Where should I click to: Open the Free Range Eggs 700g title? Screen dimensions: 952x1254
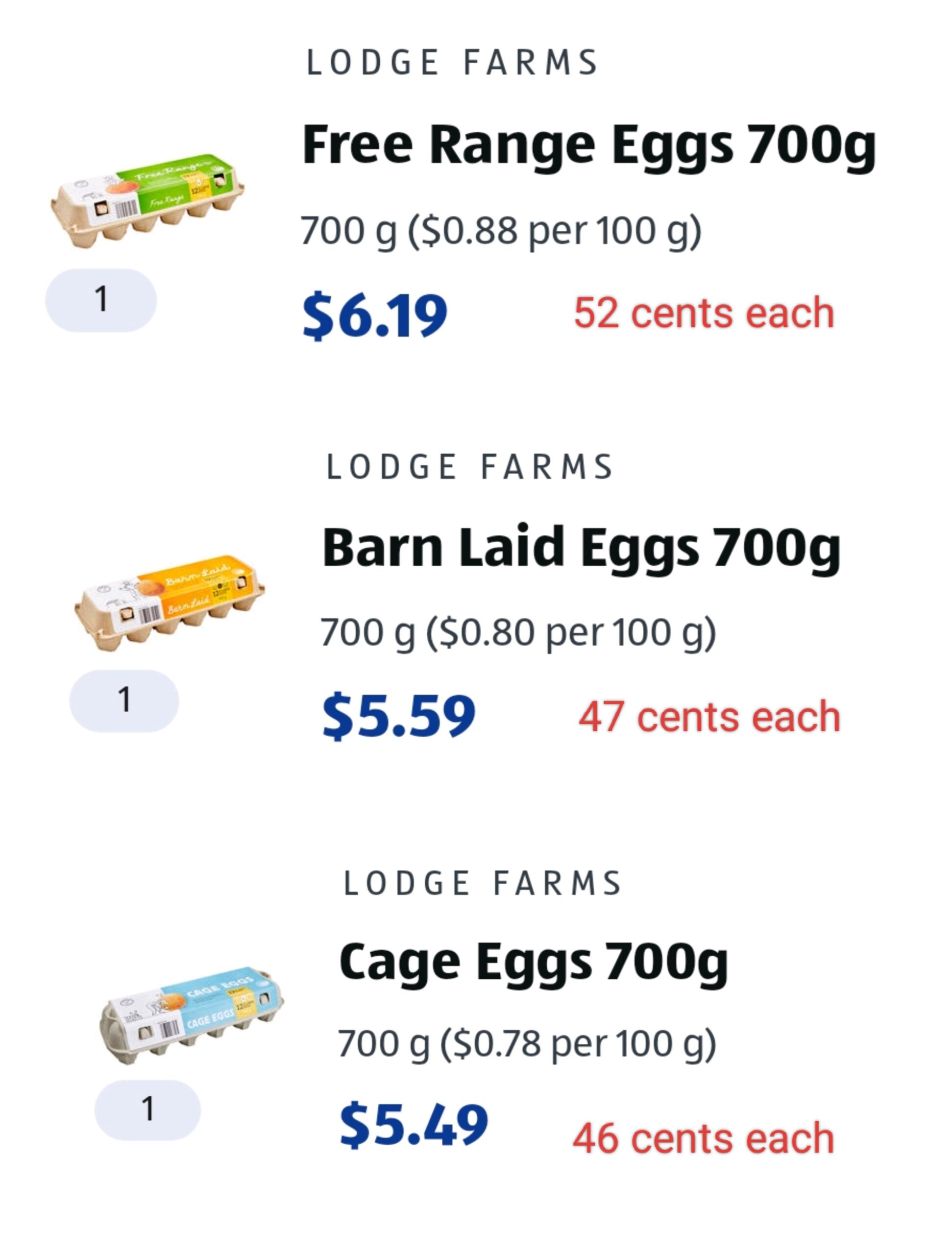(x=588, y=145)
